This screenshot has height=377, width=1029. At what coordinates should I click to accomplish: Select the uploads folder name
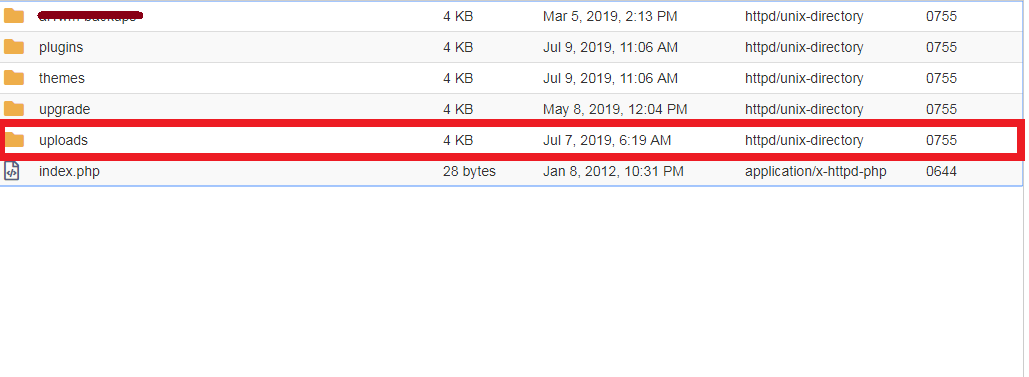coord(63,141)
